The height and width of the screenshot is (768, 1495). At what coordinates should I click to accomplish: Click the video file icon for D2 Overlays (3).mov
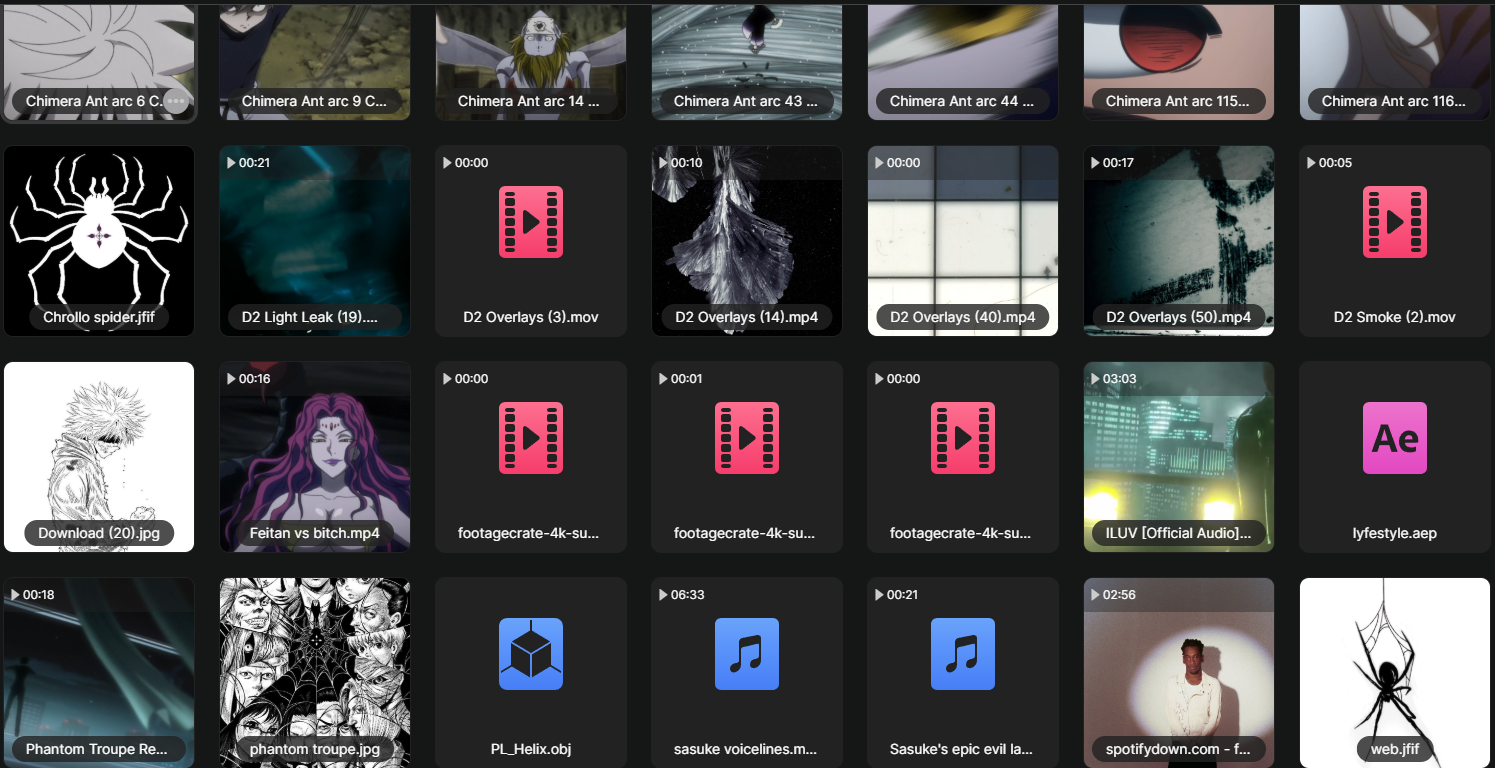click(531, 222)
